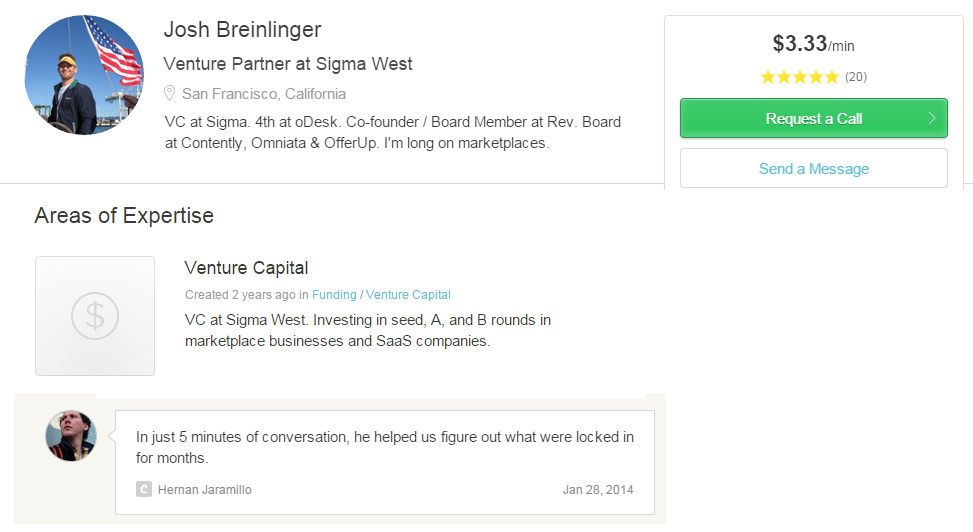Viewport: 973px width, 532px height.
Task: Click the Areas of Expertise heading
Action: click(124, 215)
